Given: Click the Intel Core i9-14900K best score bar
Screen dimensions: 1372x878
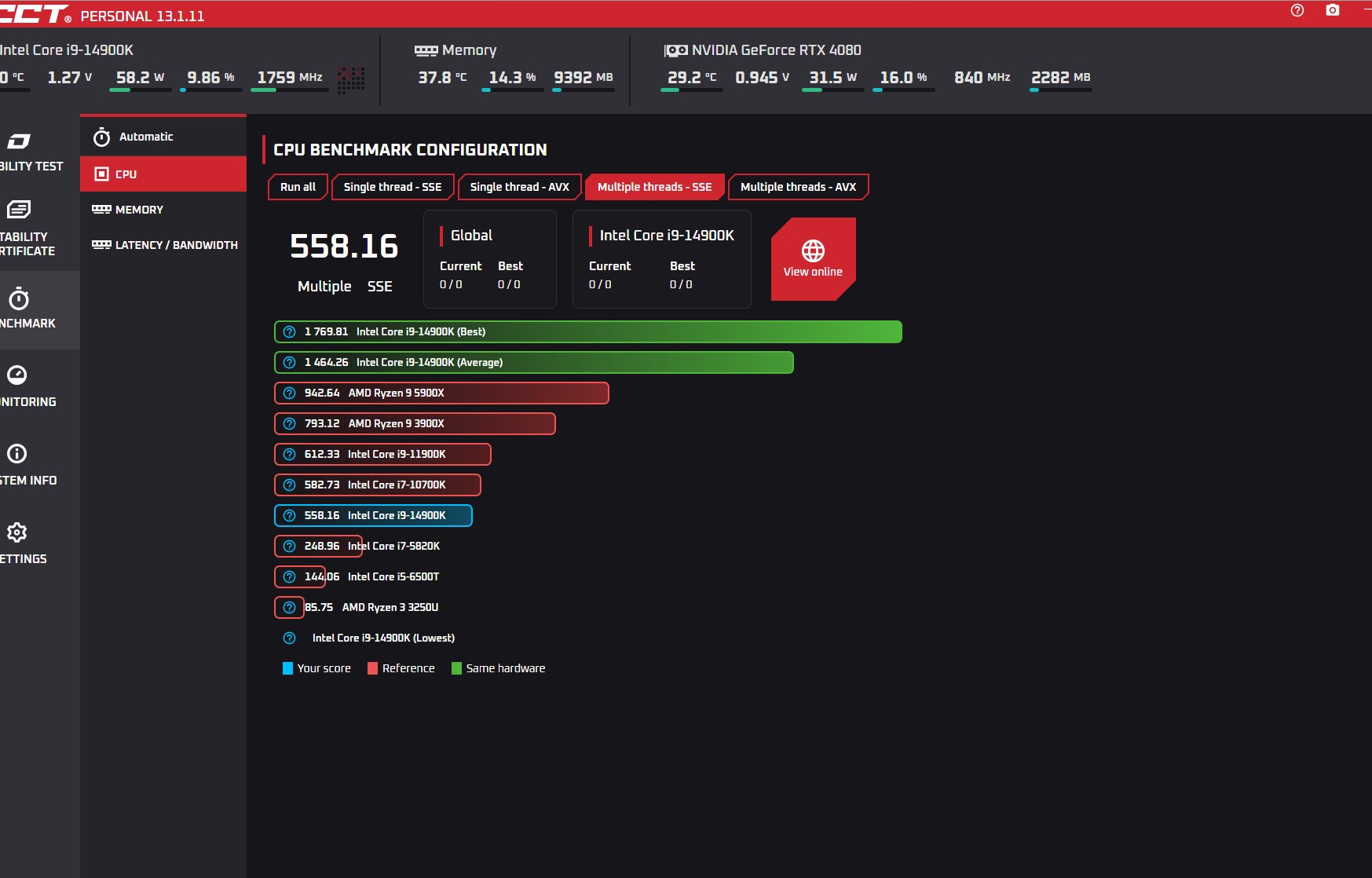Looking at the screenshot, I should pyautogui.click(x=587, y=331).
